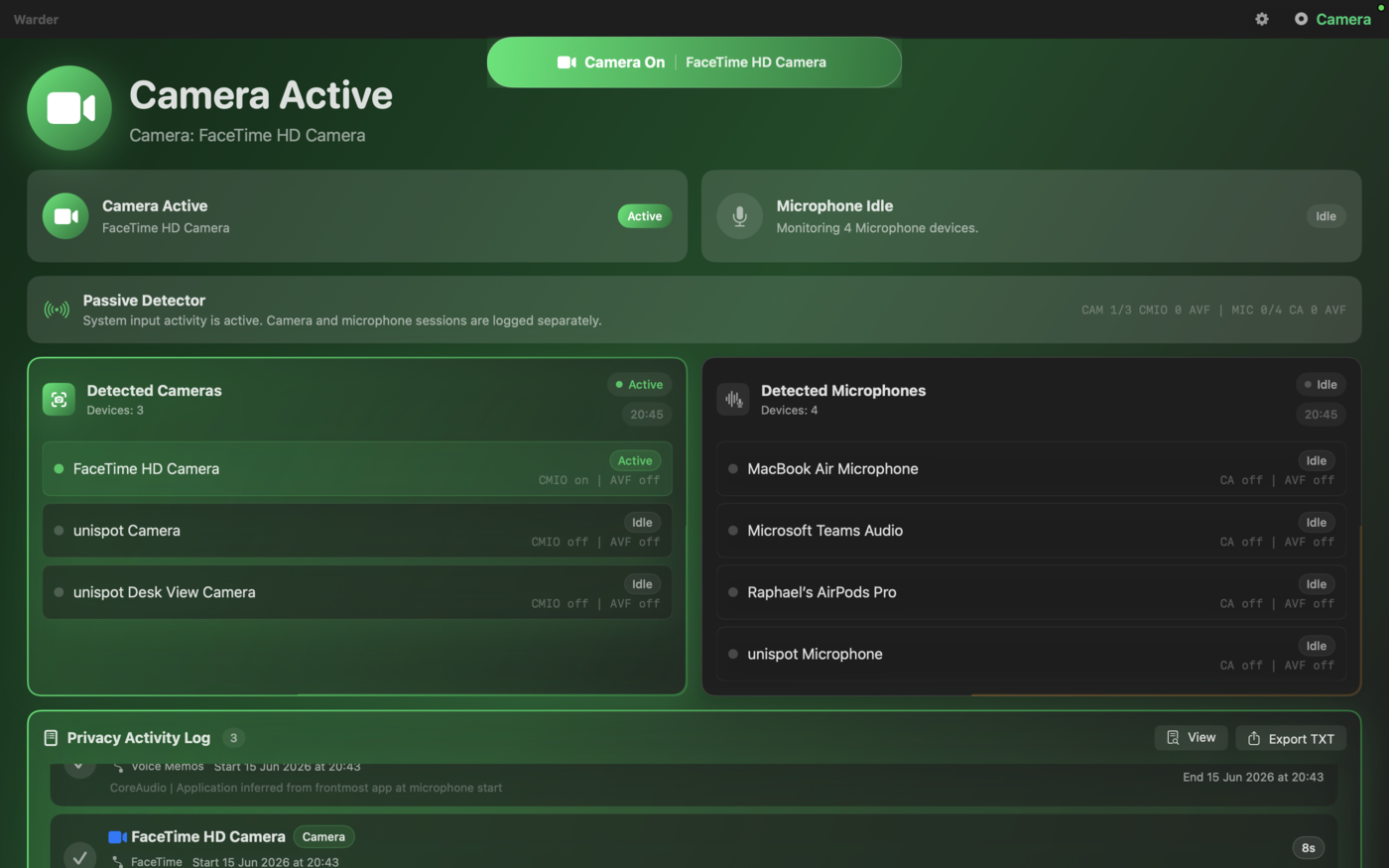Image resolution: width=1389 pixels, height=868 pixels.
Task: Click the Camera tag on the FaceTime log entry
Action: (323, 837)
